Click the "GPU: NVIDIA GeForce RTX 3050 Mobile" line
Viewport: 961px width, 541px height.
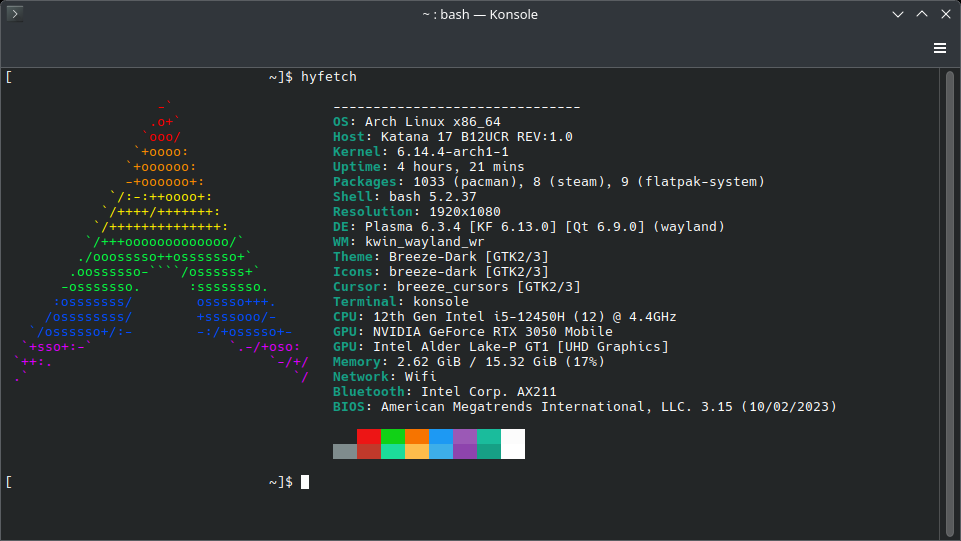[x=473, y=331]
